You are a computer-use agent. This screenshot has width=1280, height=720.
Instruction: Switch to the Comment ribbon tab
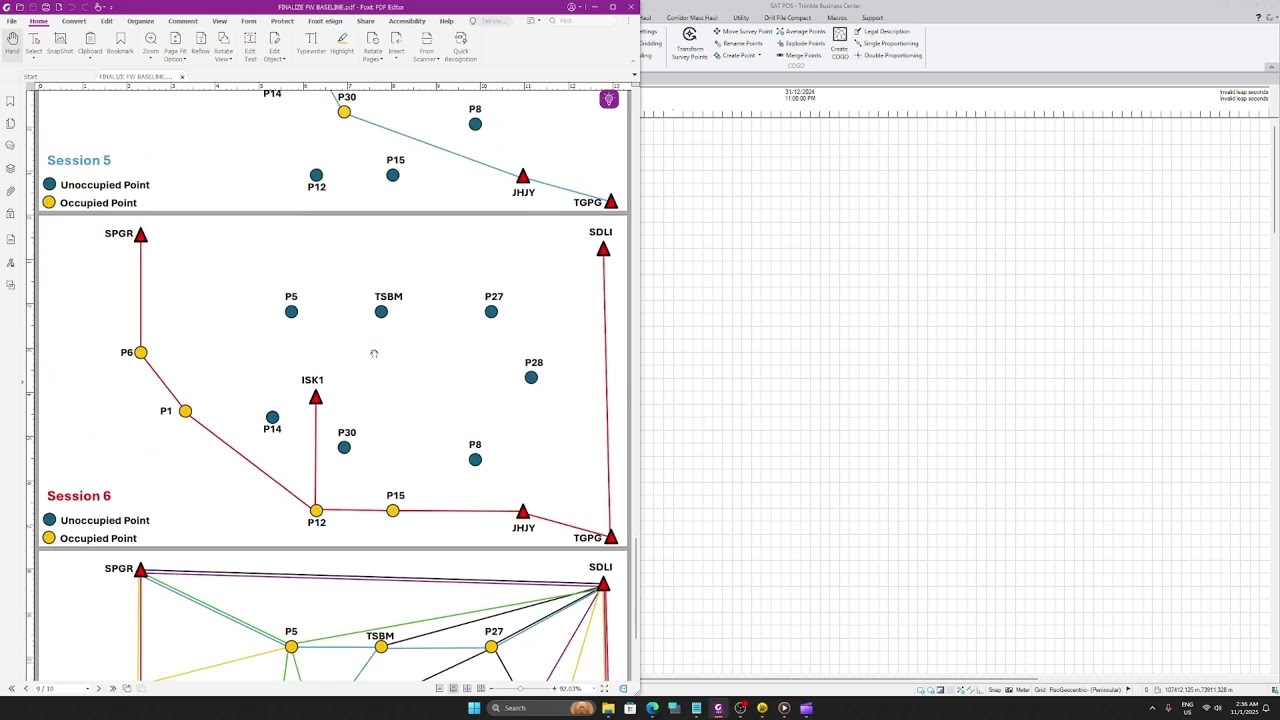click(x=182, y=21)
